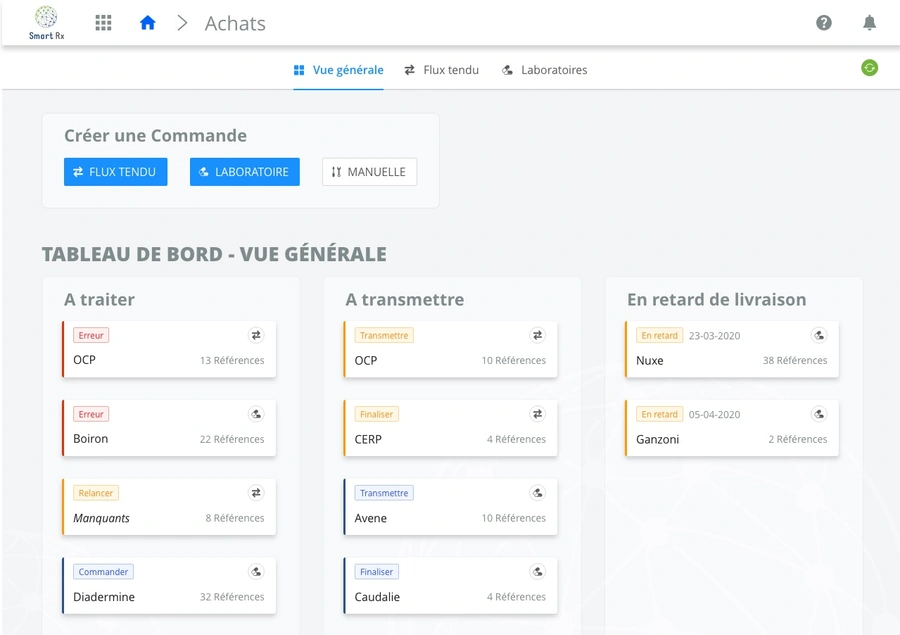Click the green refresh sync icon

(869, 68)
